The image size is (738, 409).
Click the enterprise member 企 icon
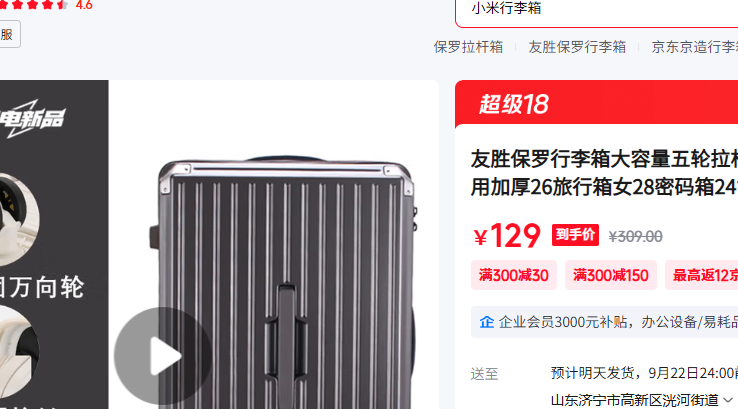coord(486,322)
